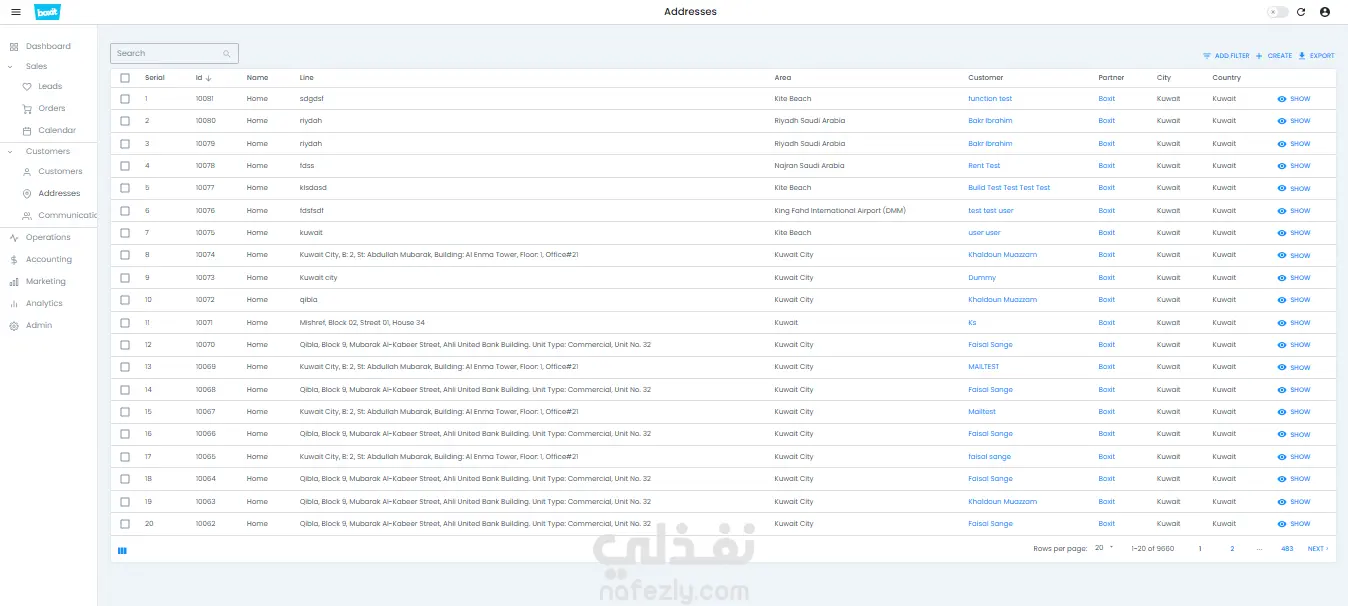The height and width of the screenshot is (606, 1348).
Task: Open the user account icon
Action: tap(1325, 12)
